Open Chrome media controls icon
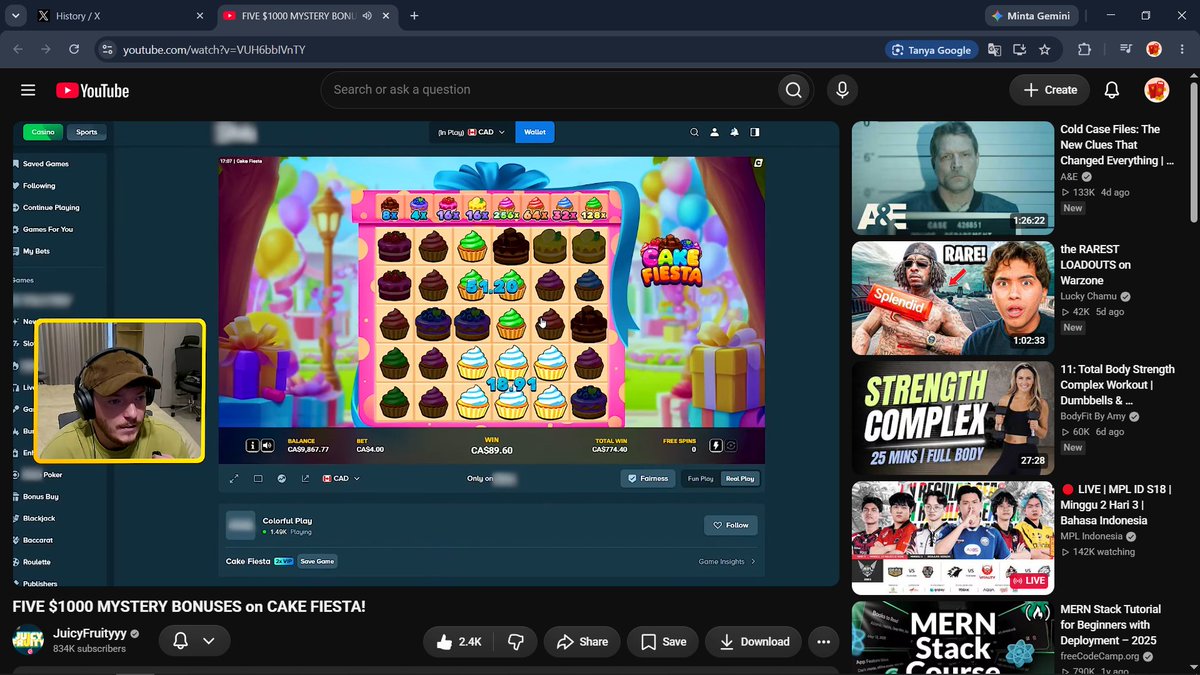This screenshot has width=1200, height=675. tap(1126, 49)
